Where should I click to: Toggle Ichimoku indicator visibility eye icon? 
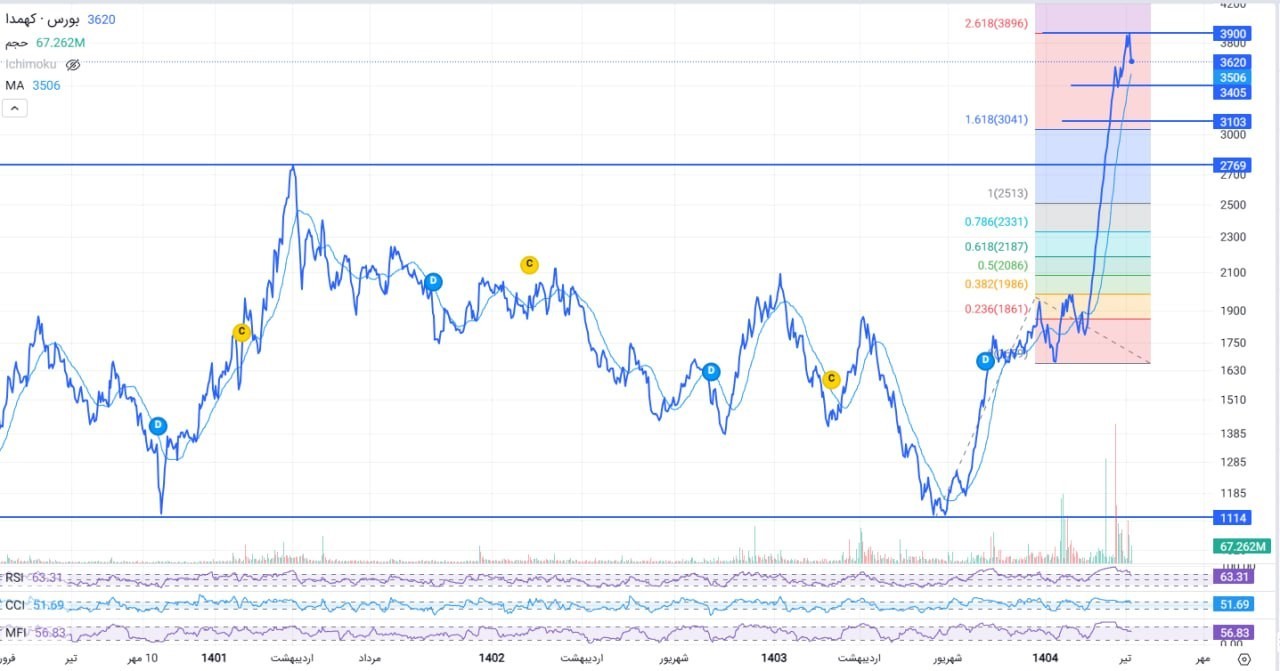pyautogui.click(x=73, y=64)
